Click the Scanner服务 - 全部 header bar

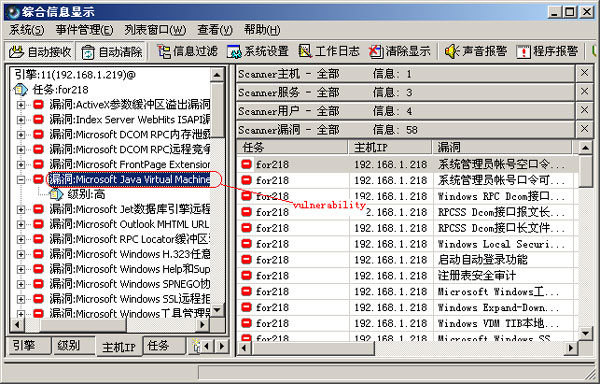click(x=405, y=92)
